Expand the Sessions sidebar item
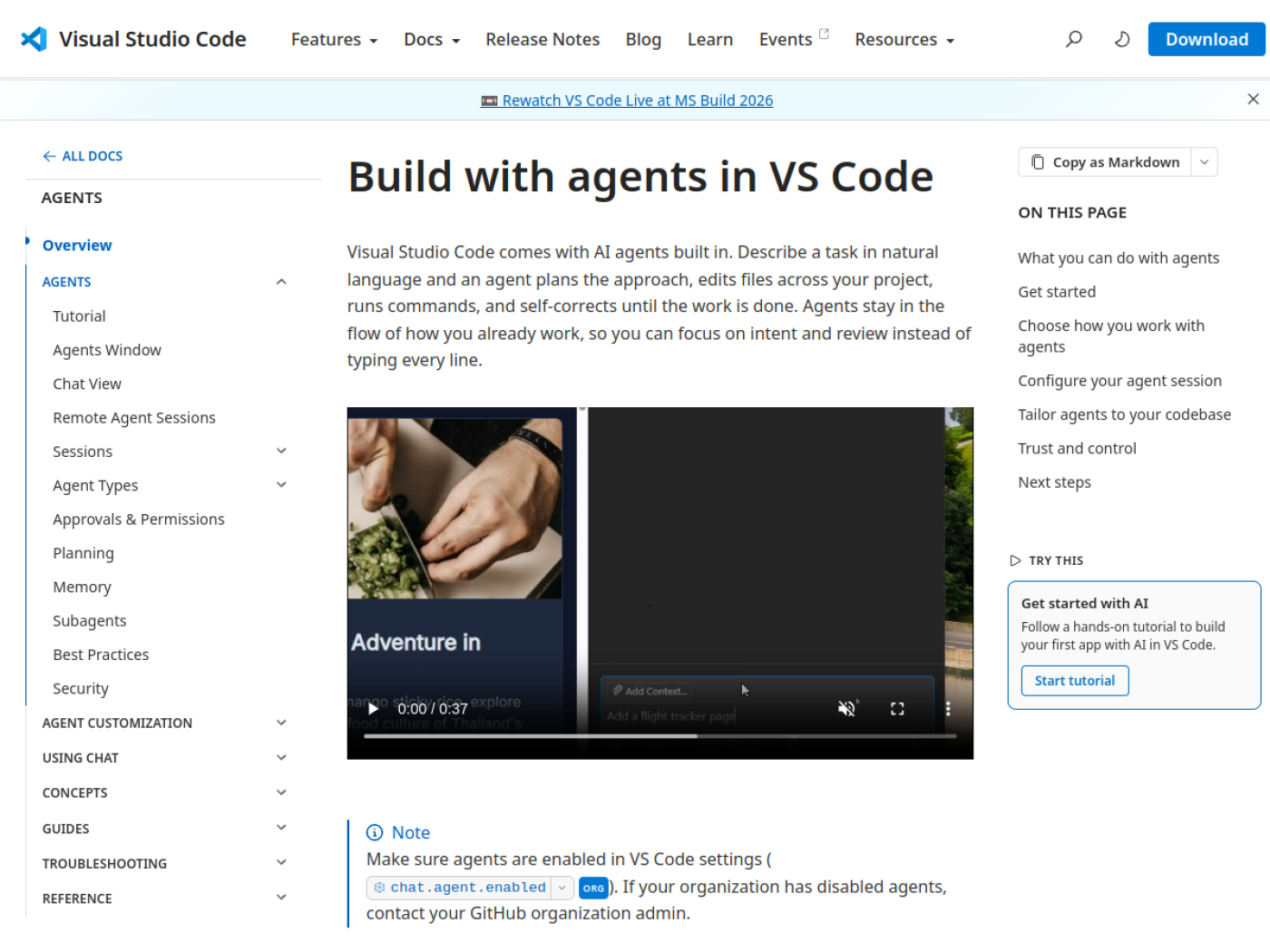1270x952 pixels. [x=281, y=451]
